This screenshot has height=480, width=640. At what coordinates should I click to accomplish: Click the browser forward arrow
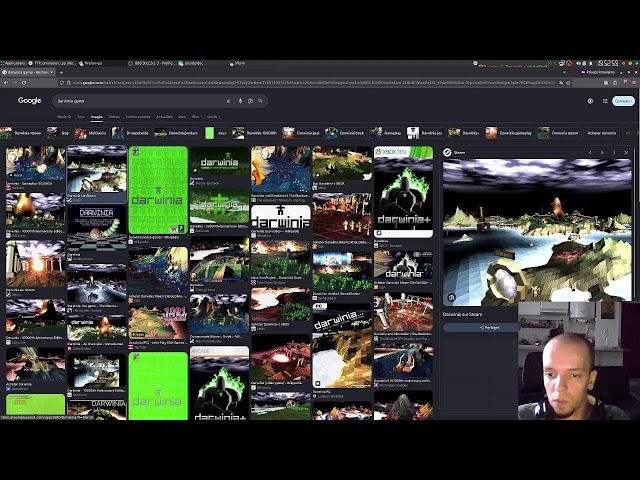coord(15,83)
